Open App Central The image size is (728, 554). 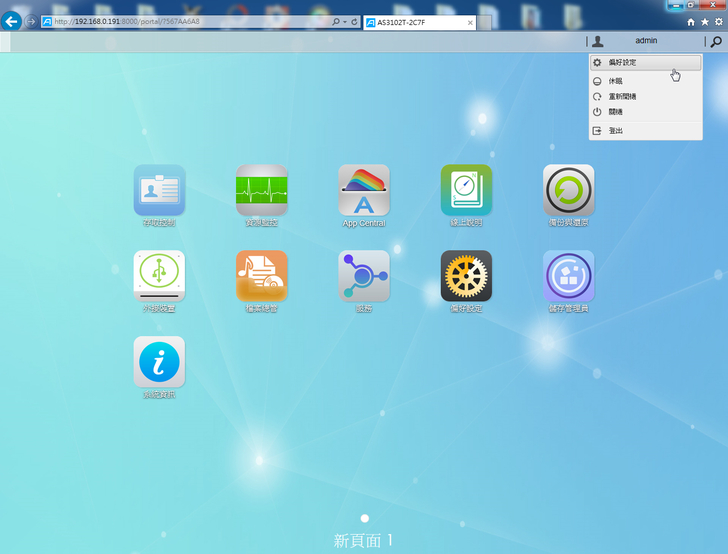point(364,191)
